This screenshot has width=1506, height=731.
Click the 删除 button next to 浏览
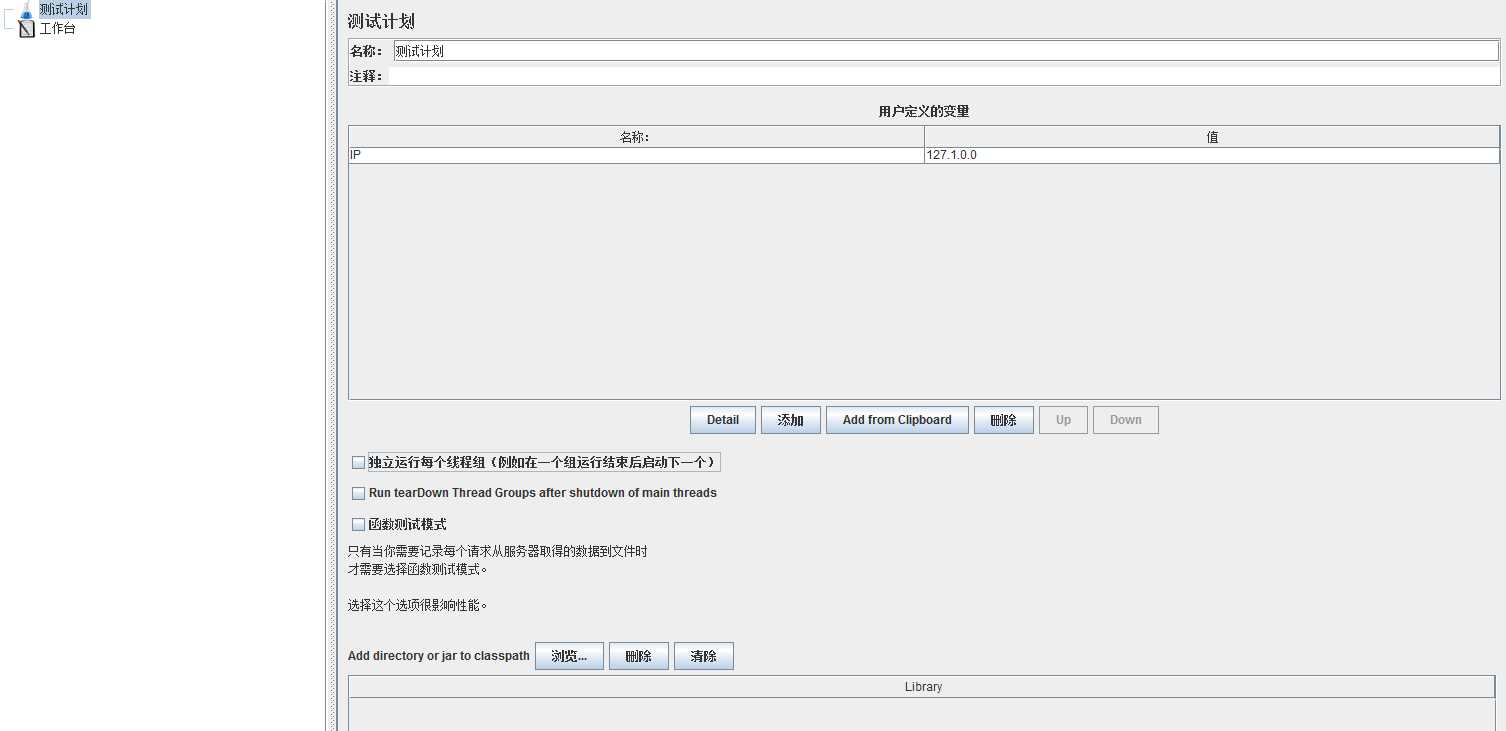639,656
